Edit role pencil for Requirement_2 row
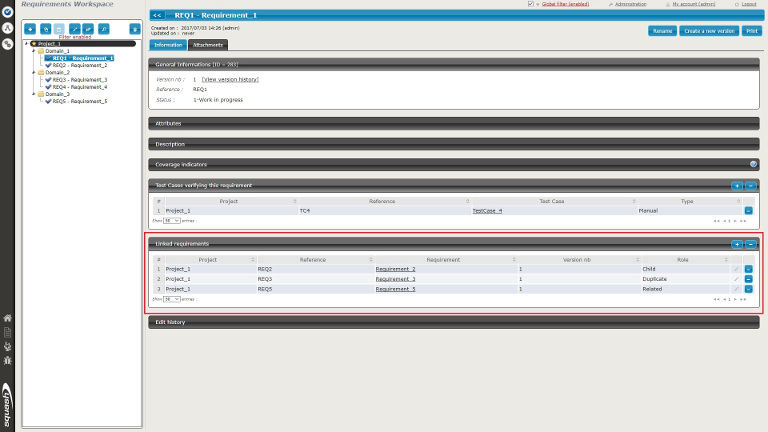The image size is (768, 432). coord(736,269)
